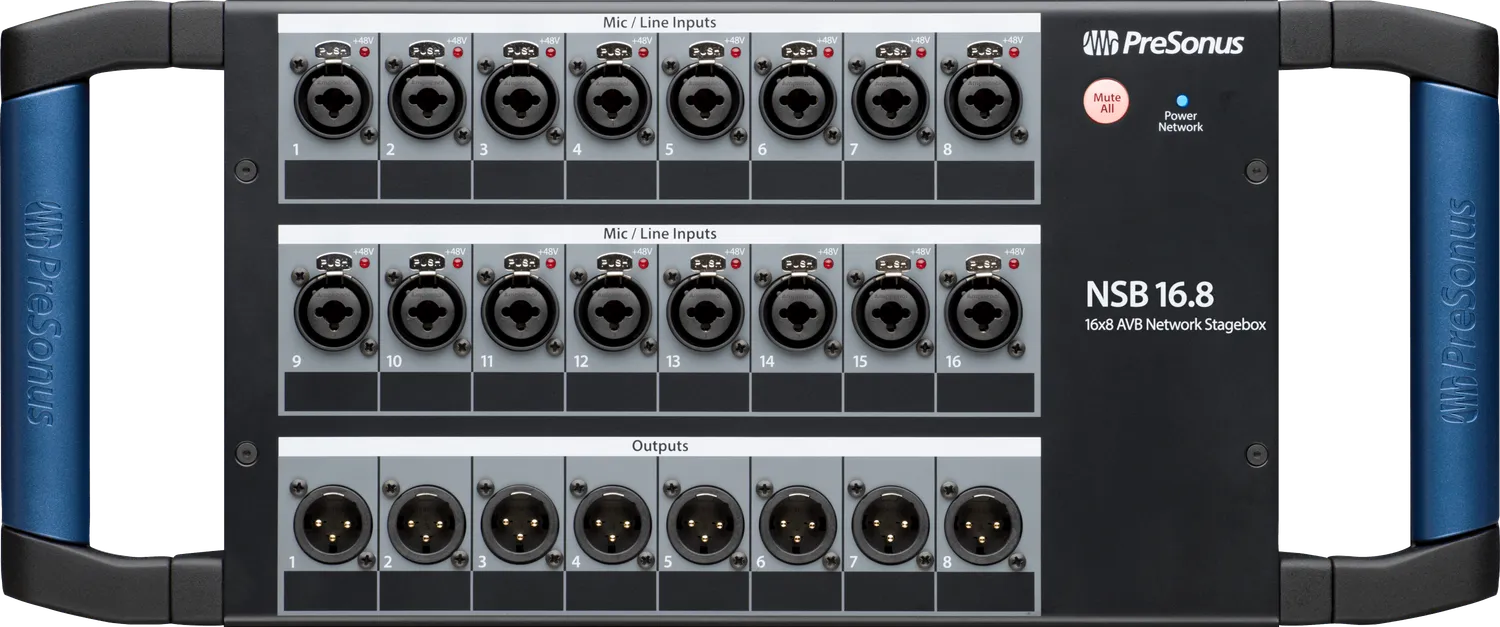Choose the output 7 XLR connector
Screen dimensions: 1500x627
click(x=891, y=525)
